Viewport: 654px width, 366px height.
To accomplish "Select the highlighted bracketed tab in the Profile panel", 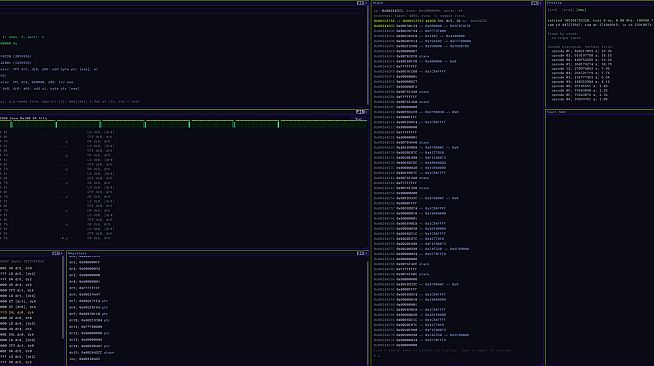I will (581, 10).
